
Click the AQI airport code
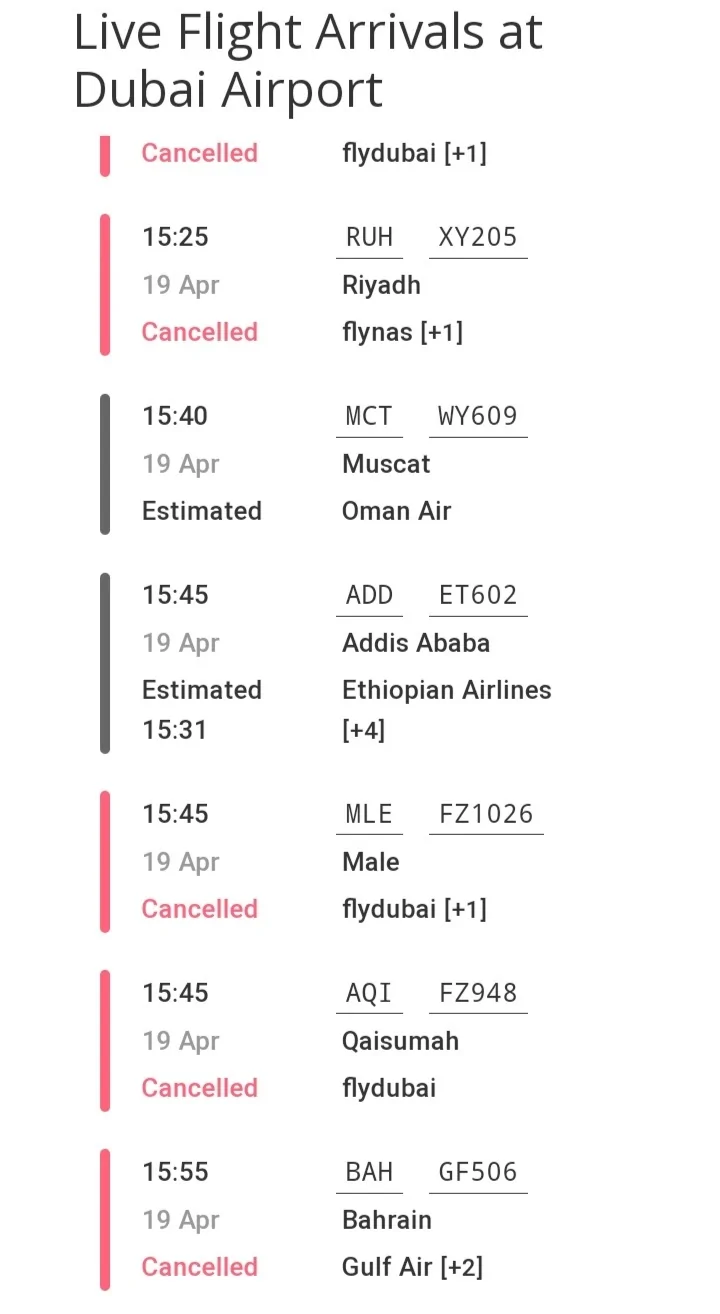pyautogui.click(x=369, y=993)
